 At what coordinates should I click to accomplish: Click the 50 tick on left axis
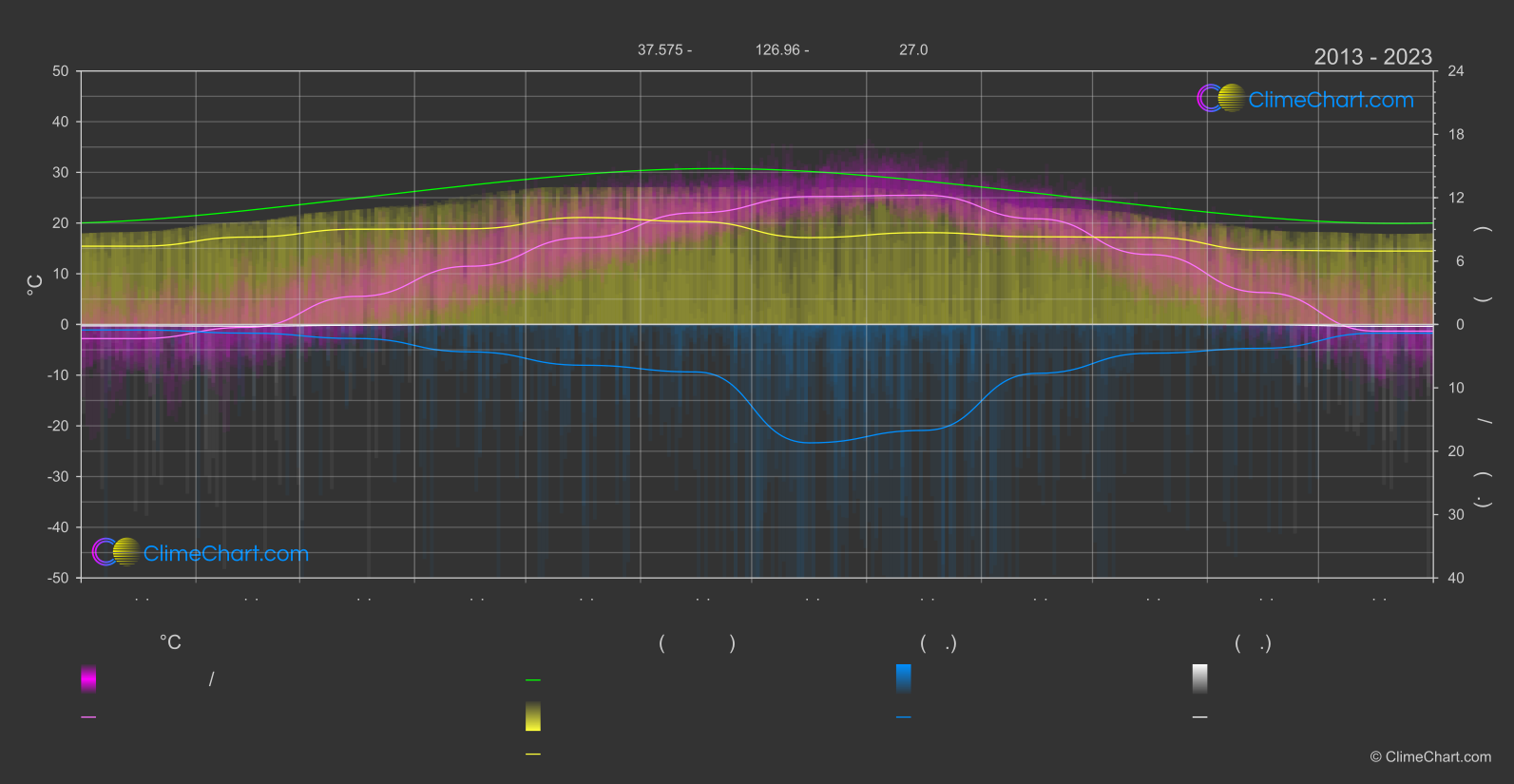pos(61,71)
